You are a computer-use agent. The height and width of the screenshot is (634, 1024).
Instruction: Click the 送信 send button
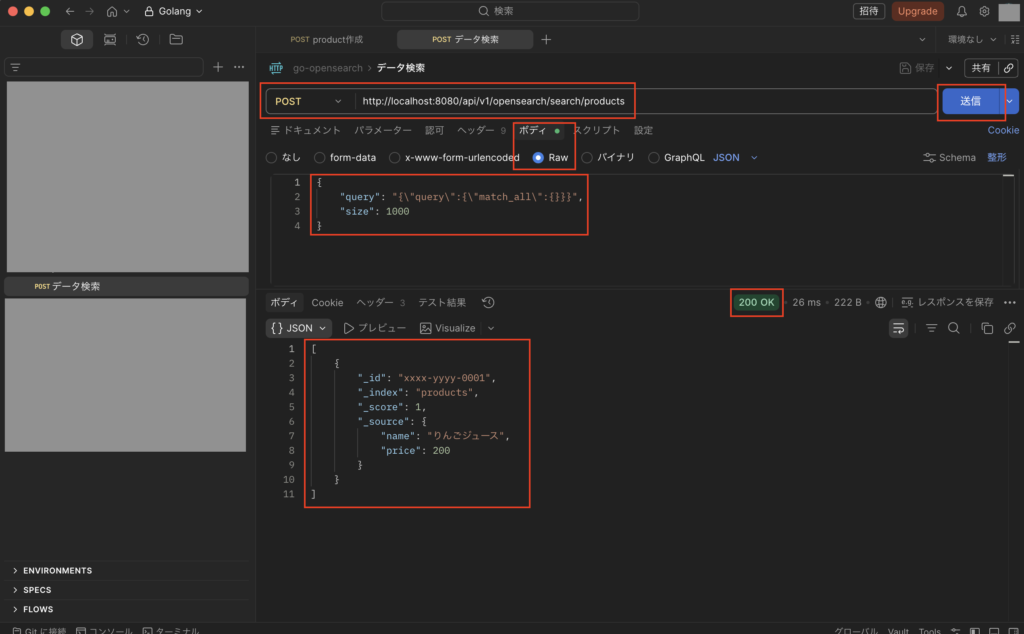(x=970, y=101)
